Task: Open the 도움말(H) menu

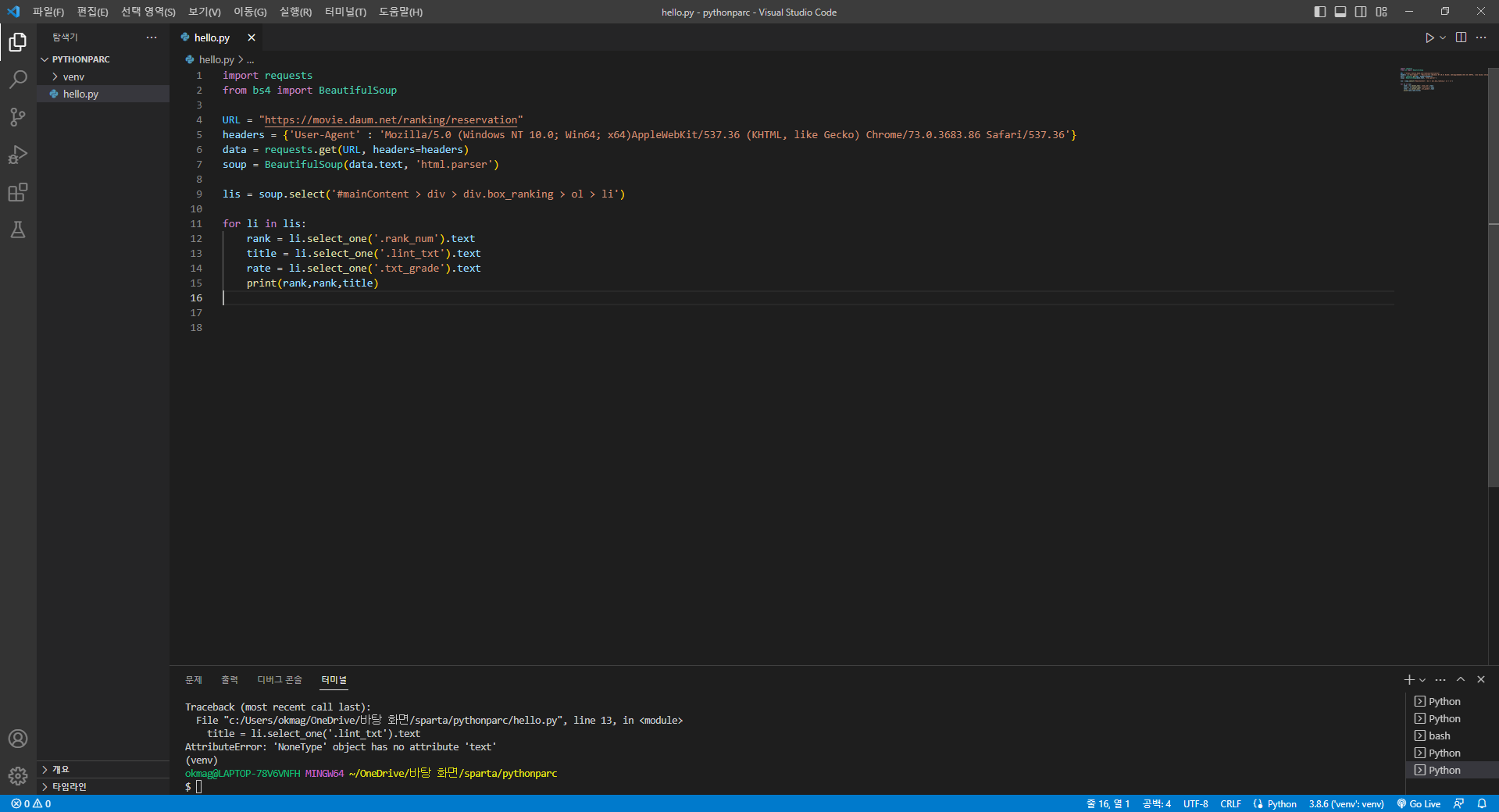Action: [401, 12]
